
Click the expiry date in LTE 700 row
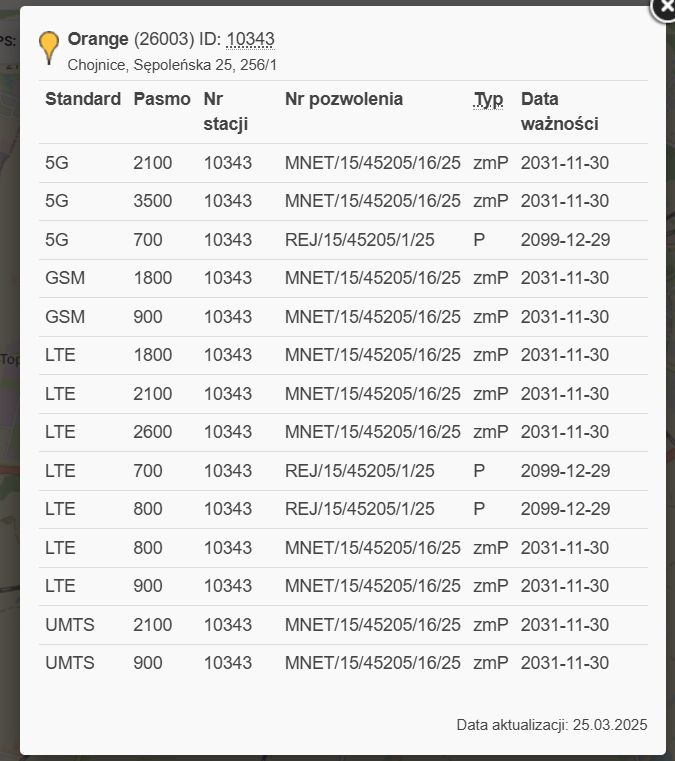click(x=565, y=471)
